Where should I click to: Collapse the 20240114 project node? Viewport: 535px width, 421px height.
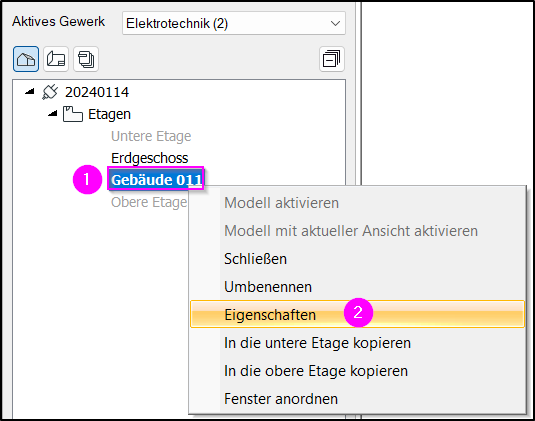coord(30,91)
